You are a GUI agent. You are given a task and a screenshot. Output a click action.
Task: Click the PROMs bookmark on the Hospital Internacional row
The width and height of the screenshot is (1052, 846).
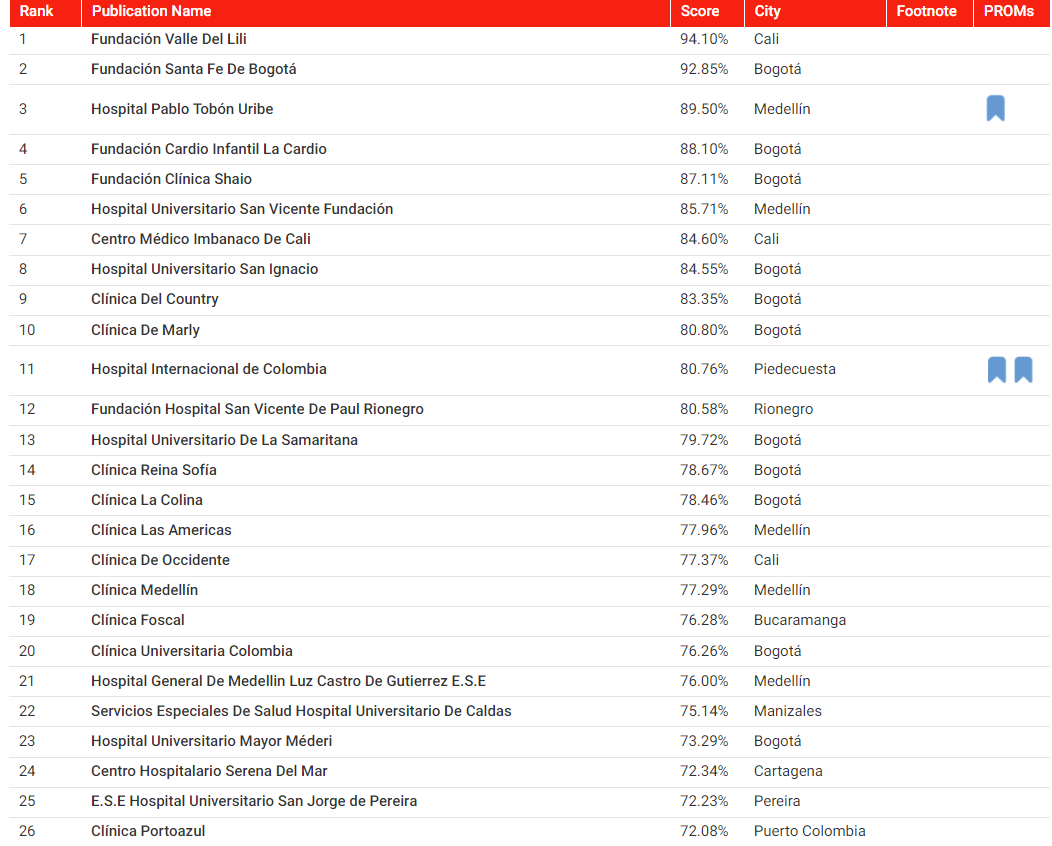(x=1023, y=369)
